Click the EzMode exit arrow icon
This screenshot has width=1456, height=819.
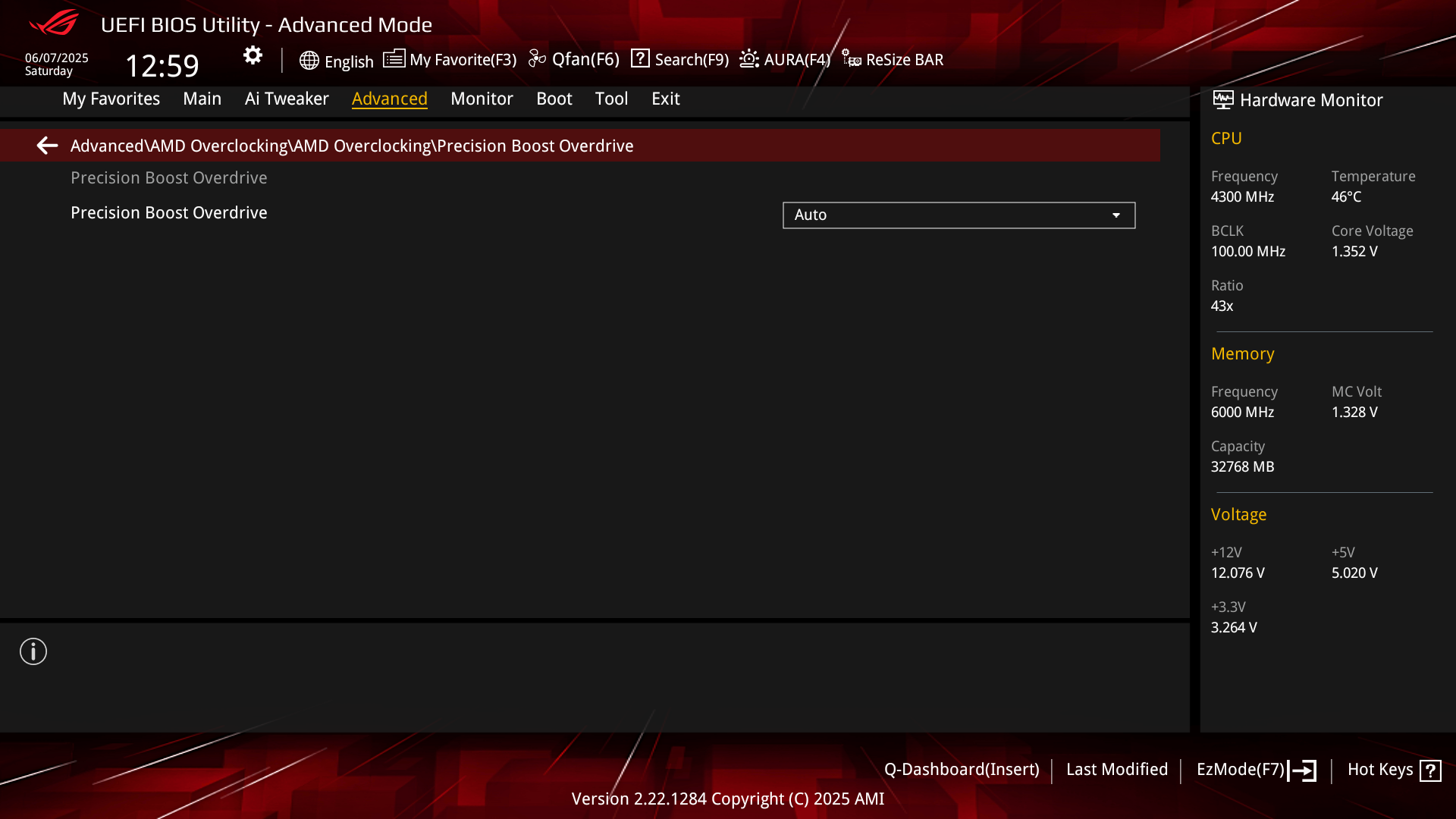[1302, 770]
